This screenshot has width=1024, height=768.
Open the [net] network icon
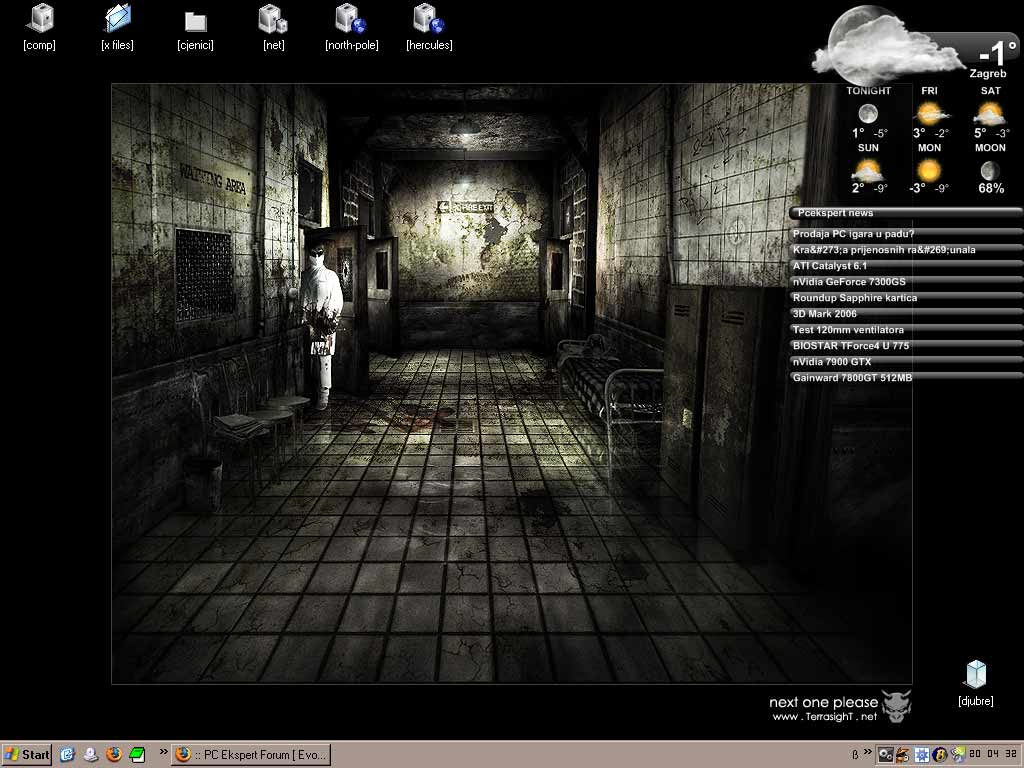click(x=273, y=18)
